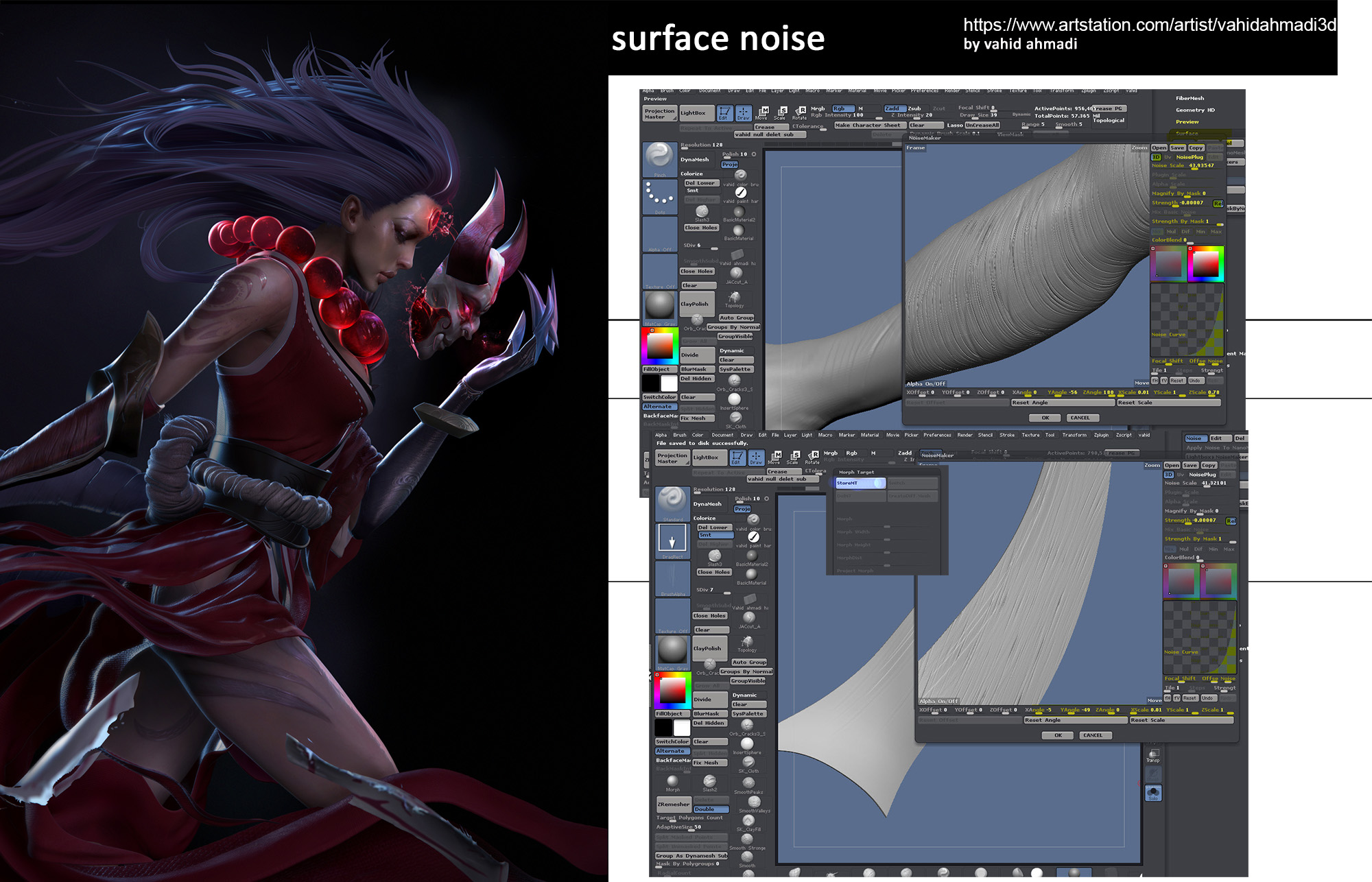Open Stroke menu in lower ZBrush menubar
Image resolution: width=1372 pixels, height=882 pixels.
pyautogui.click(x=1007, y=435)
